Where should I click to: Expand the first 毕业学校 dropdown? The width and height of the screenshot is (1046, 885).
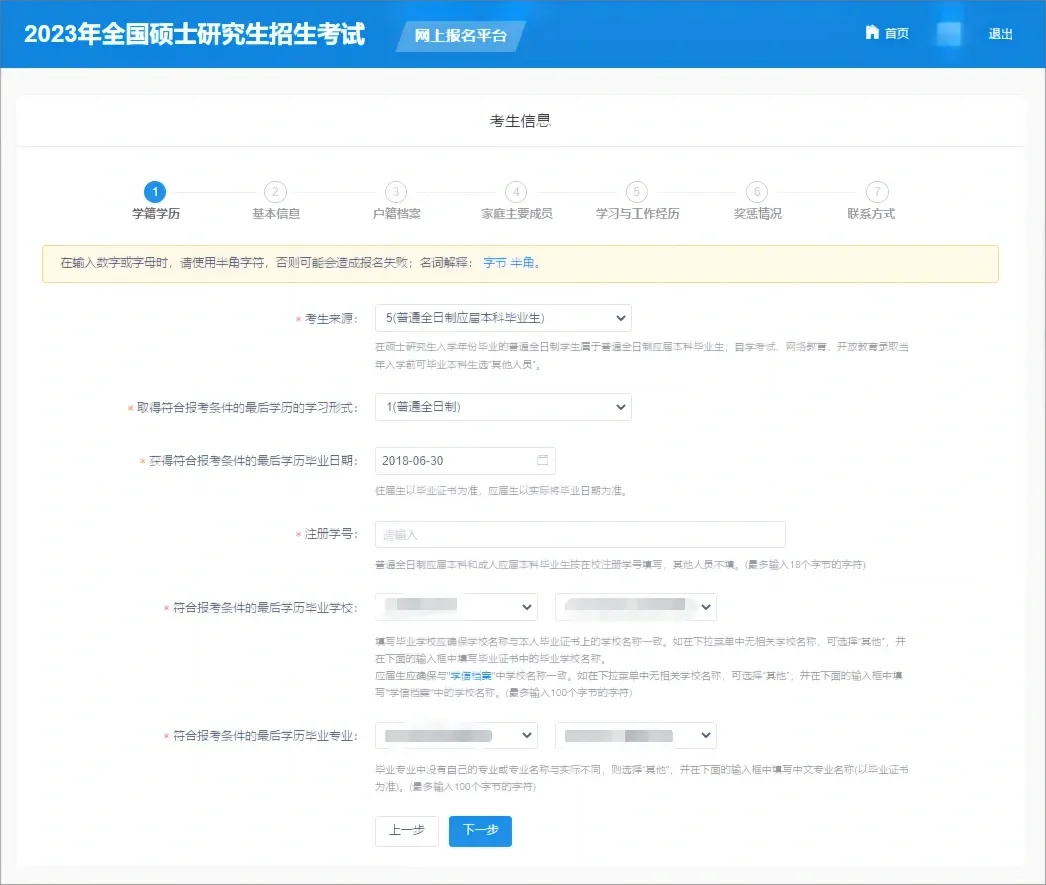[x=456, y=606]
